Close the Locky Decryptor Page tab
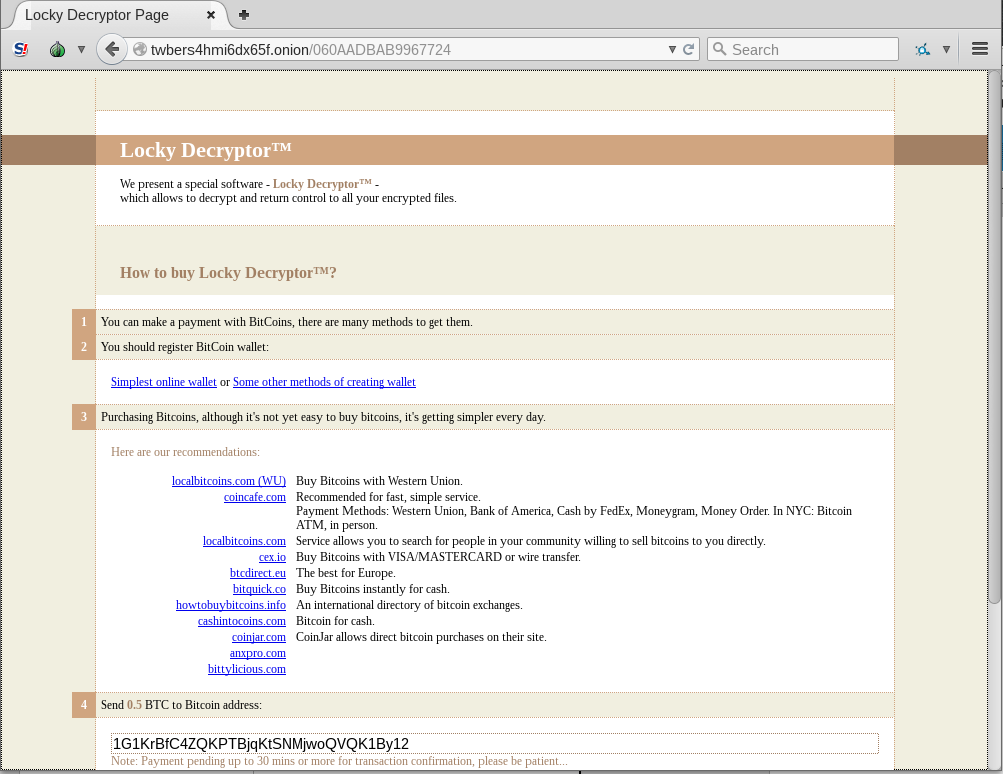The width and height of the screenshot is (1003, 774). click(x=211, y=15)
